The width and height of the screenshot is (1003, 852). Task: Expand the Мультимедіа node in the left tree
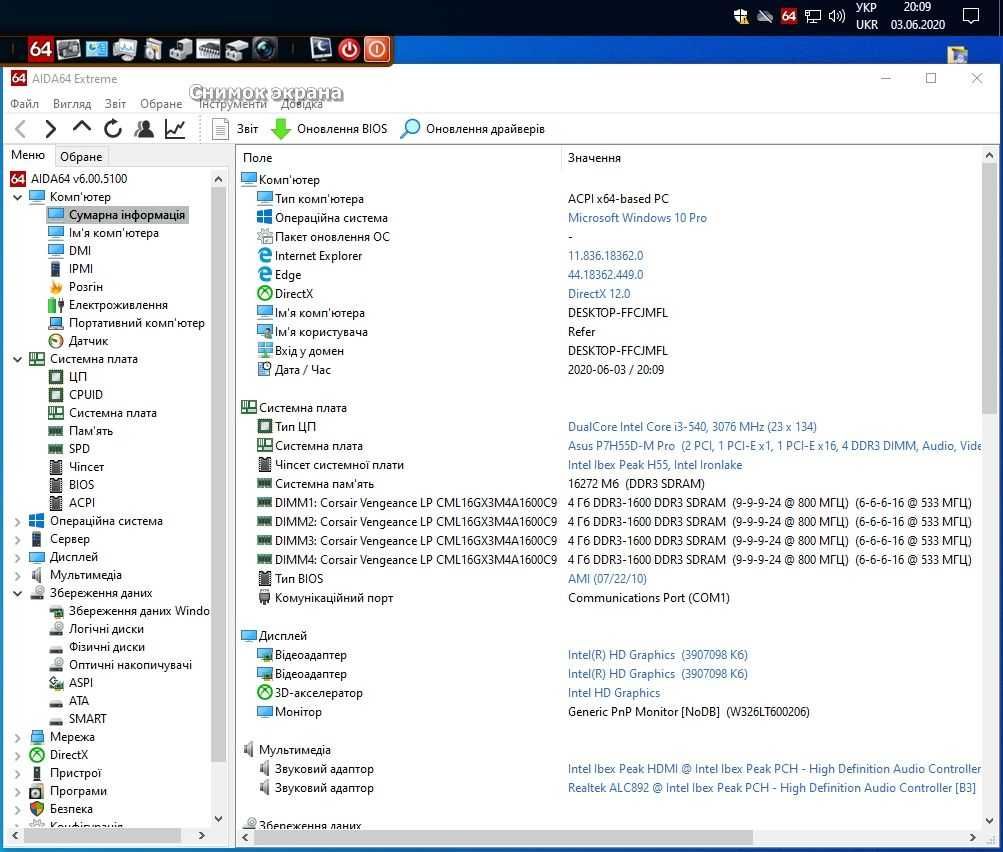[x=17, y=575]
